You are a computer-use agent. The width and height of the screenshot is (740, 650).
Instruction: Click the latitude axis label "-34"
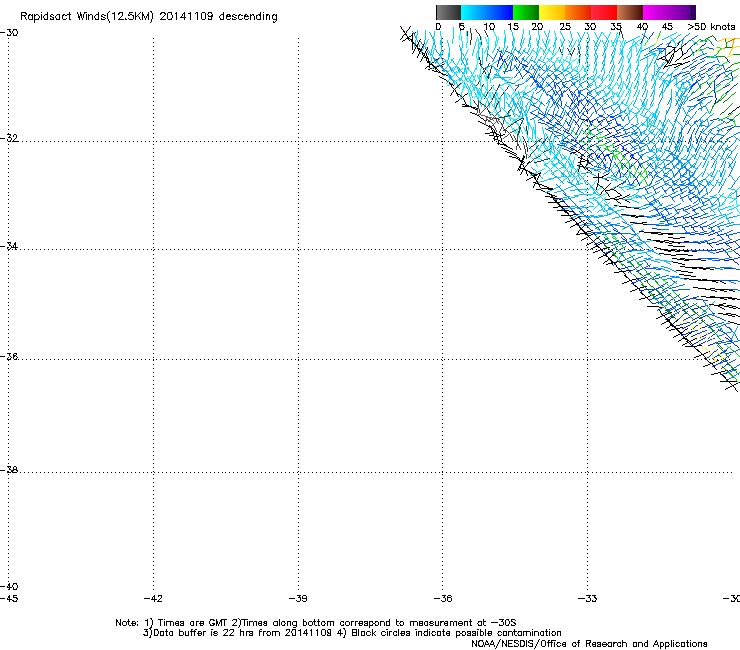(x=9, y=246)
